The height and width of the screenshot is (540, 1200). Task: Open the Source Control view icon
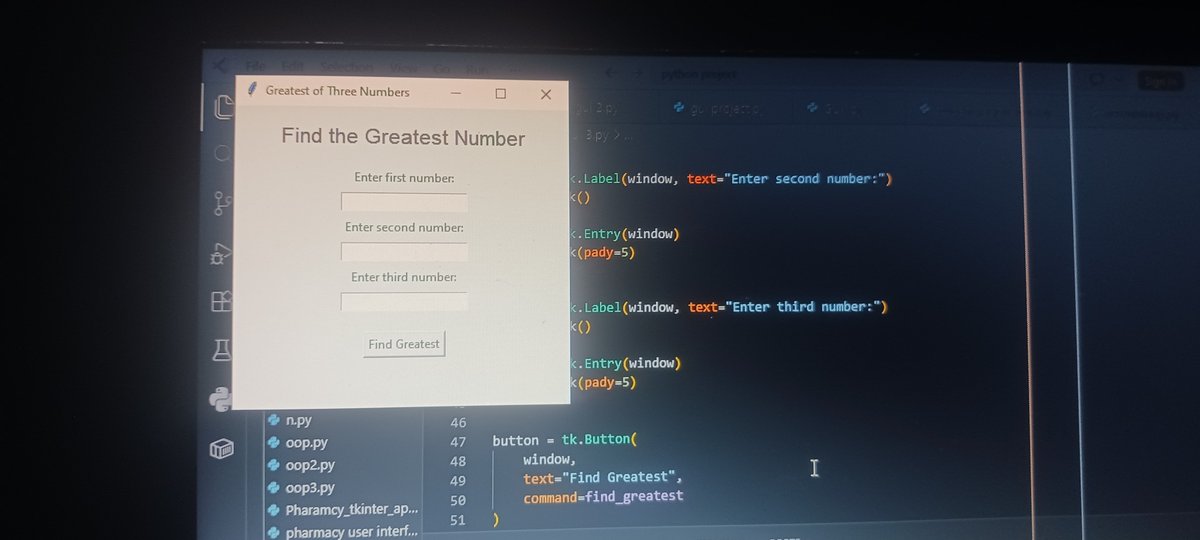click(222, 203)
